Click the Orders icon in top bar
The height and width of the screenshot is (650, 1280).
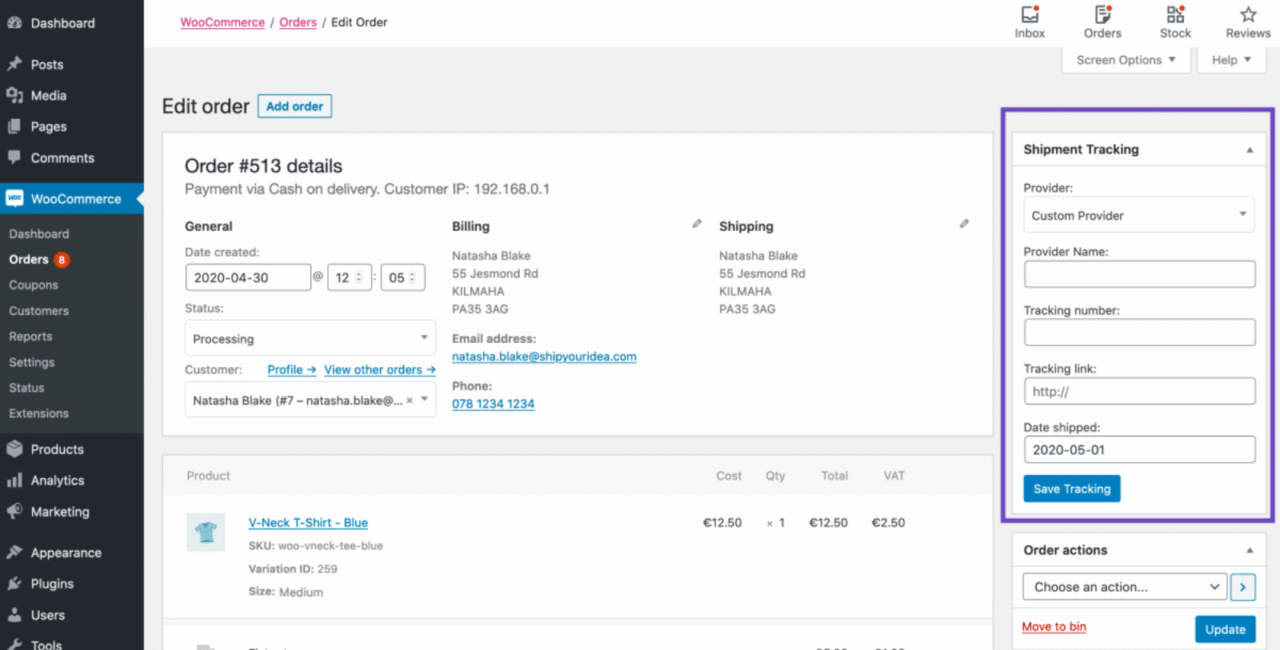tap(1102, 16)
